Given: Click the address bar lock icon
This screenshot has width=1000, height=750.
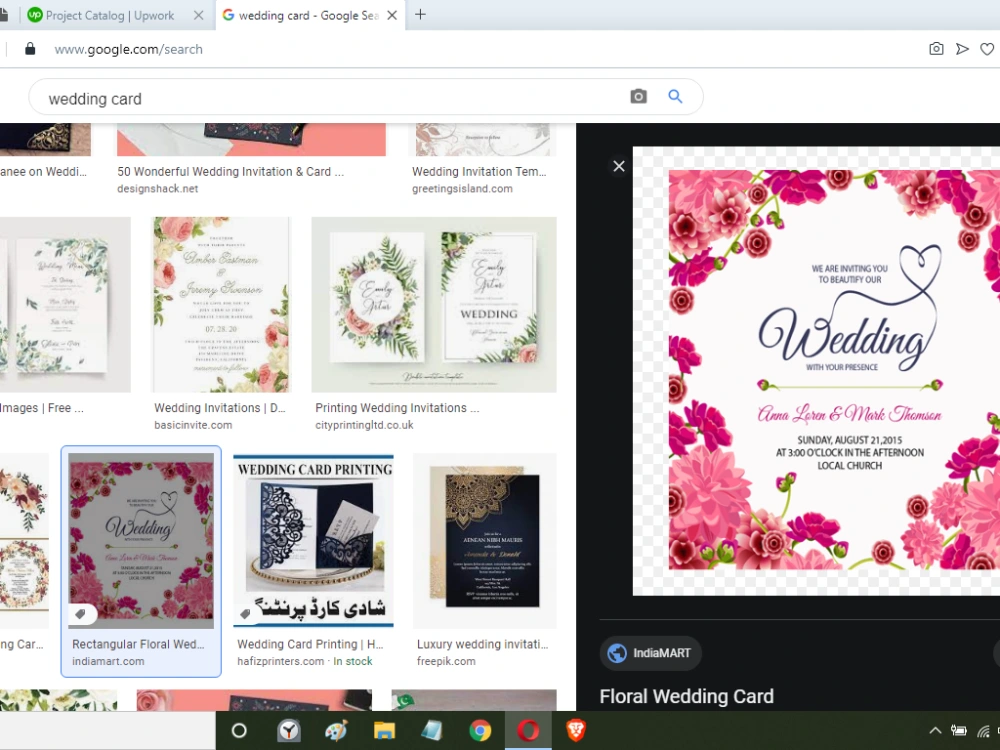Looking at the screenshot, I should pyautogui.click(x=30, y=49).
